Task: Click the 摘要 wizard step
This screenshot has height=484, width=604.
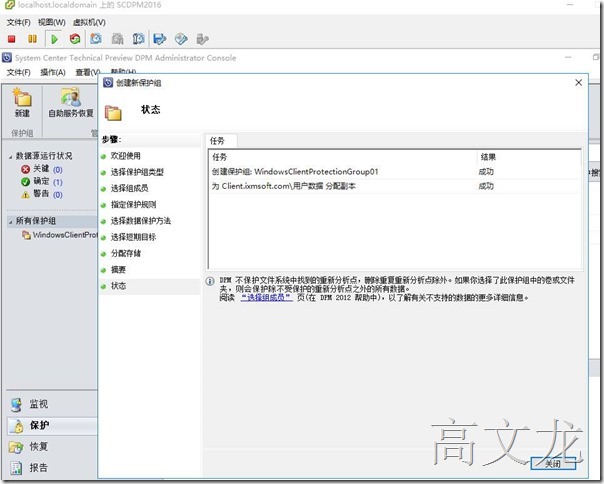Action: [x=118, y=269]
